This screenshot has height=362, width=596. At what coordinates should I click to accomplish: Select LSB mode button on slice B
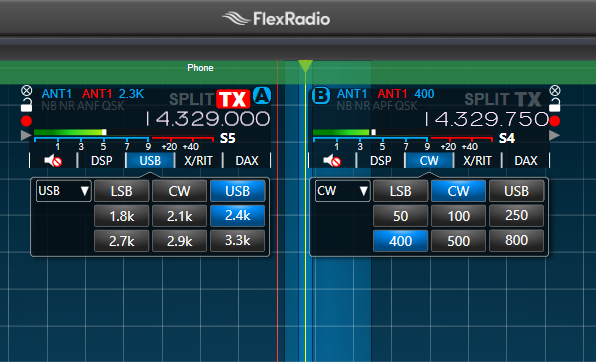[x=401, y=191]
